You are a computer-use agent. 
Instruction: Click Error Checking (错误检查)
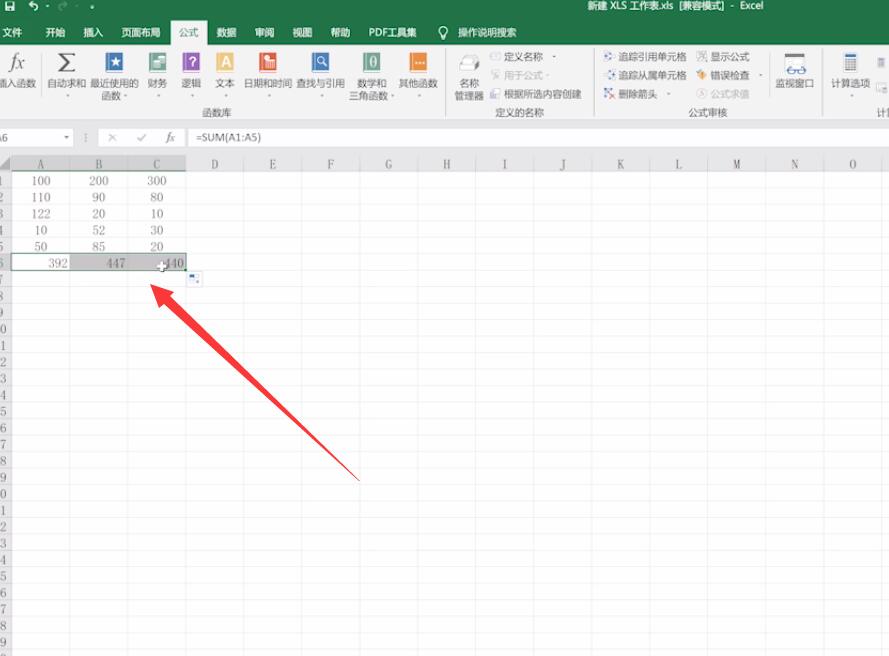tap(723, 75)
